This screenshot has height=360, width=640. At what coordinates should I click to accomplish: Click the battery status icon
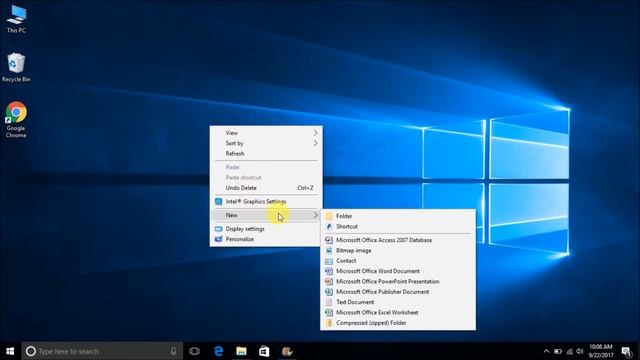(558, 351)
